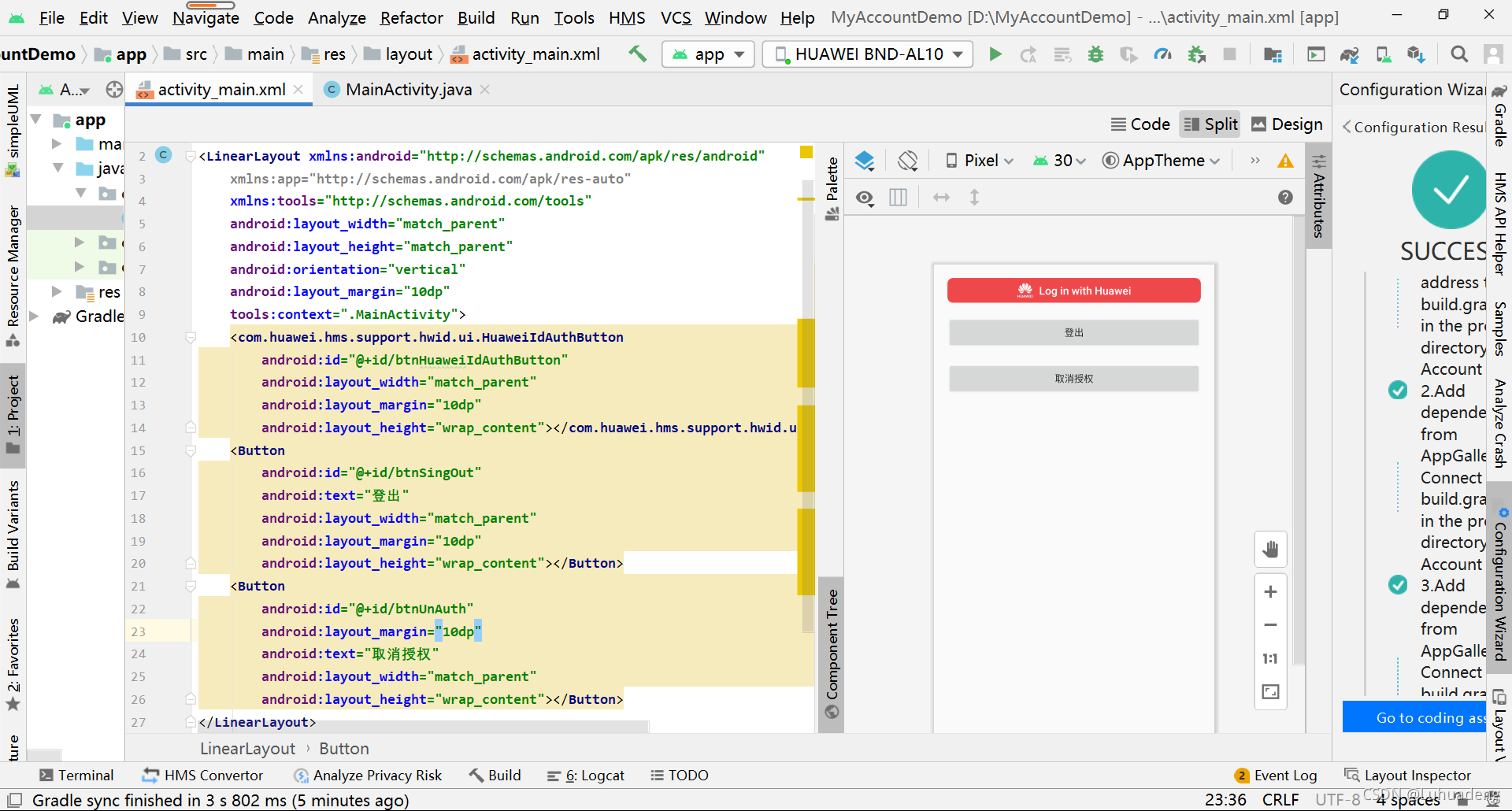This screenshot has height=811, width=1512.
Task: Open SDK Manager icon
Action: tap(1416, 54)
